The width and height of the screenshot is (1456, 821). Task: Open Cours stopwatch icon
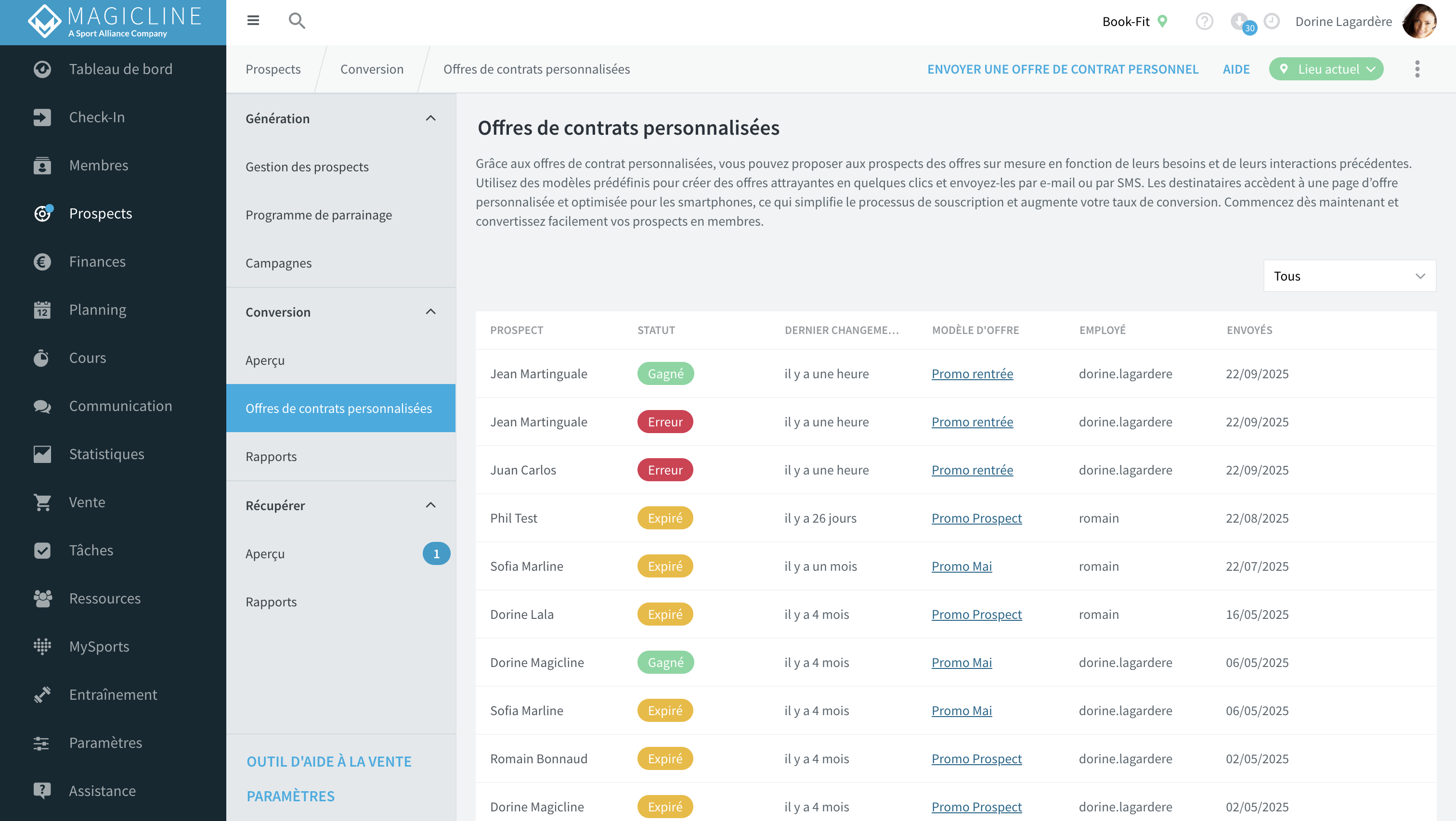pos(42,358)
